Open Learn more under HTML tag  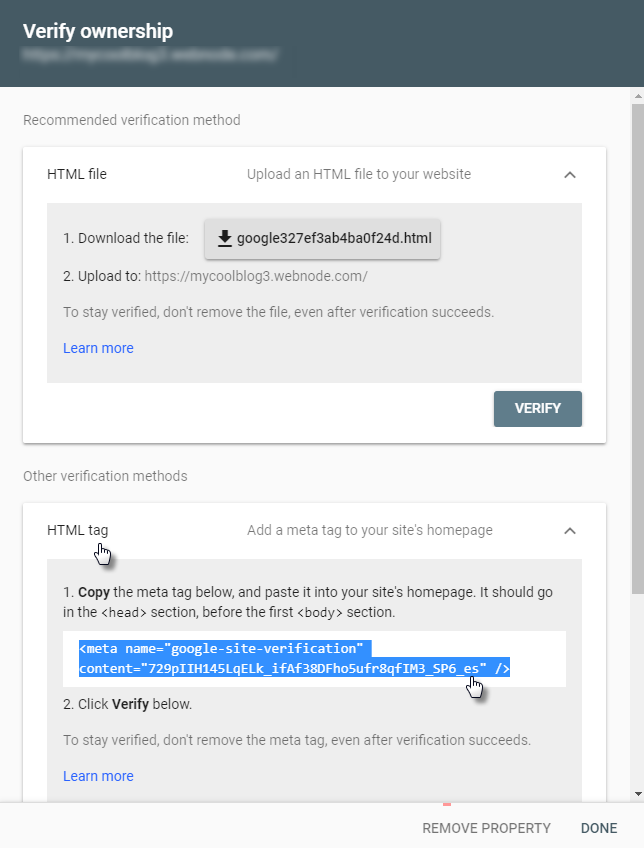point(98,776)
